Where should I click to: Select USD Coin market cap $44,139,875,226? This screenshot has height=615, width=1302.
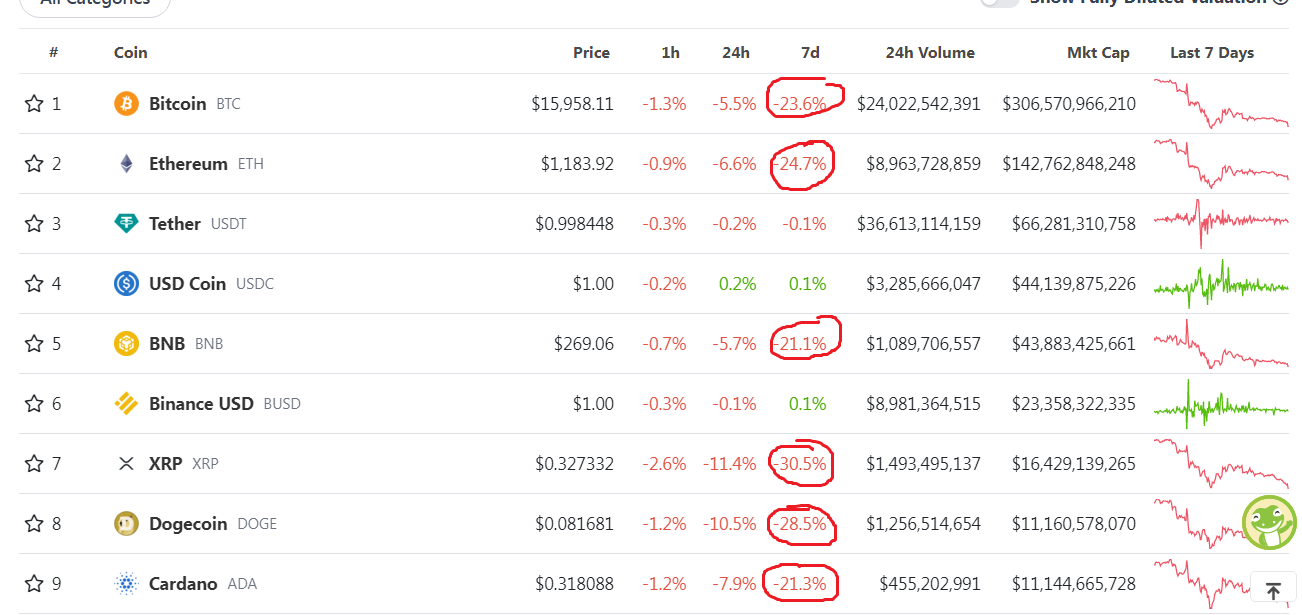[1074, 284]
